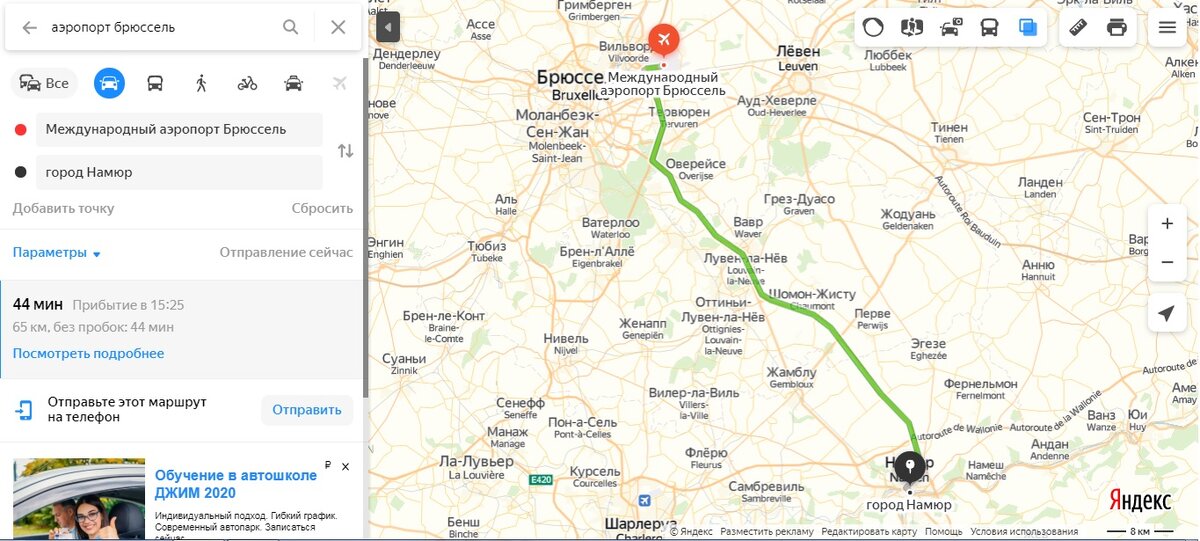Choose the walking route mode
The height and width of the screenshot is (541, 1200).
point(201,83)
